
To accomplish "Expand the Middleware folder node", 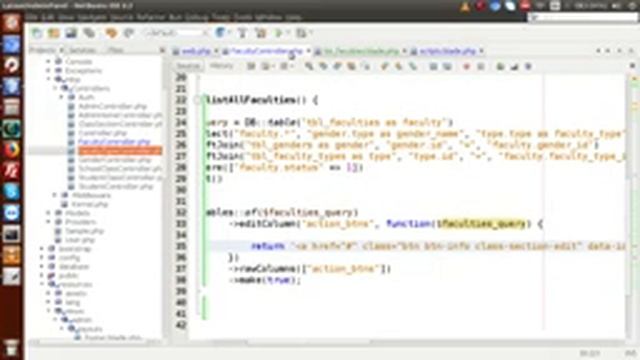I will click(56, 195).
